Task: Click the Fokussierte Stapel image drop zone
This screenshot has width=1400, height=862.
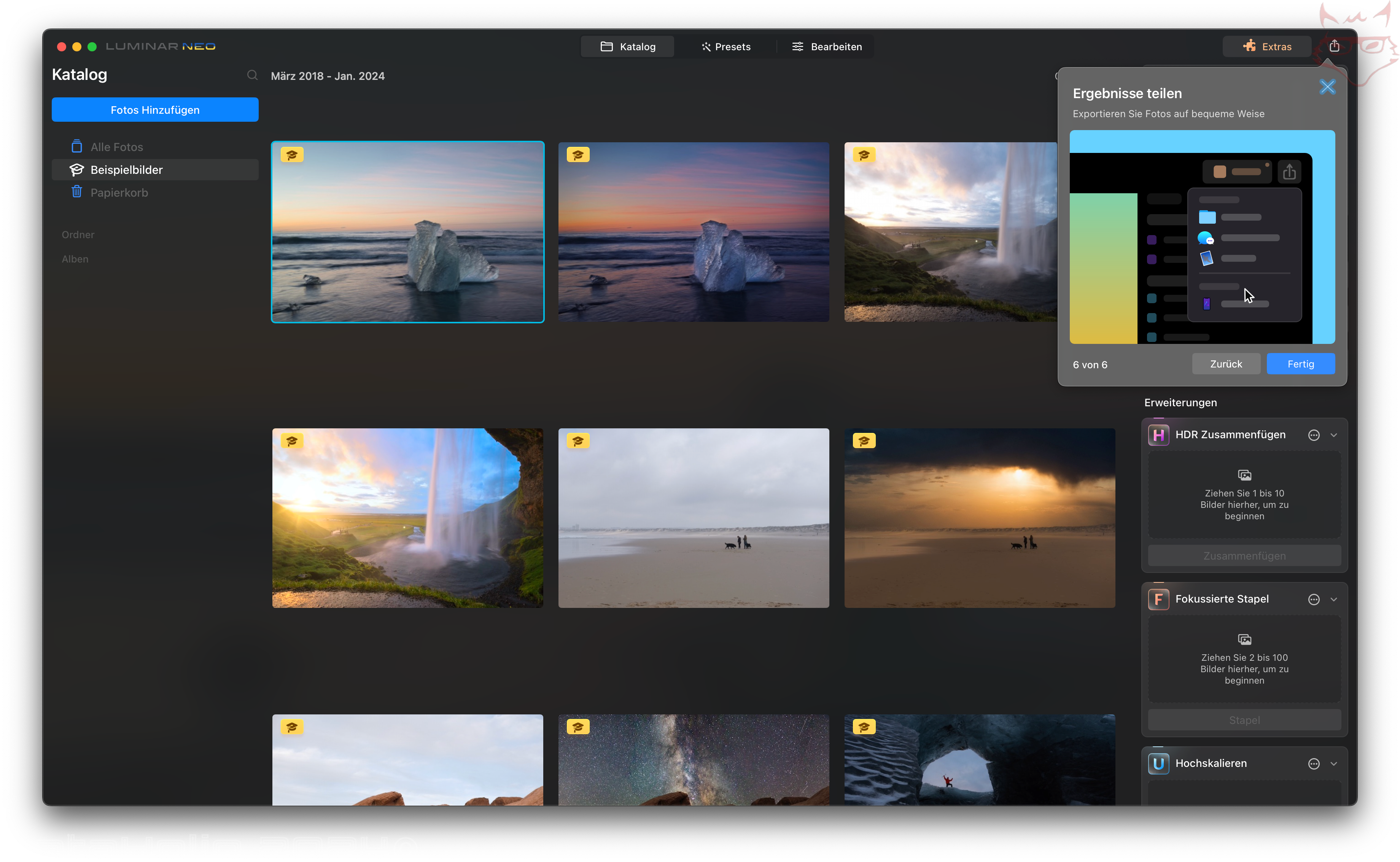Action: (x=1244, y=659)
